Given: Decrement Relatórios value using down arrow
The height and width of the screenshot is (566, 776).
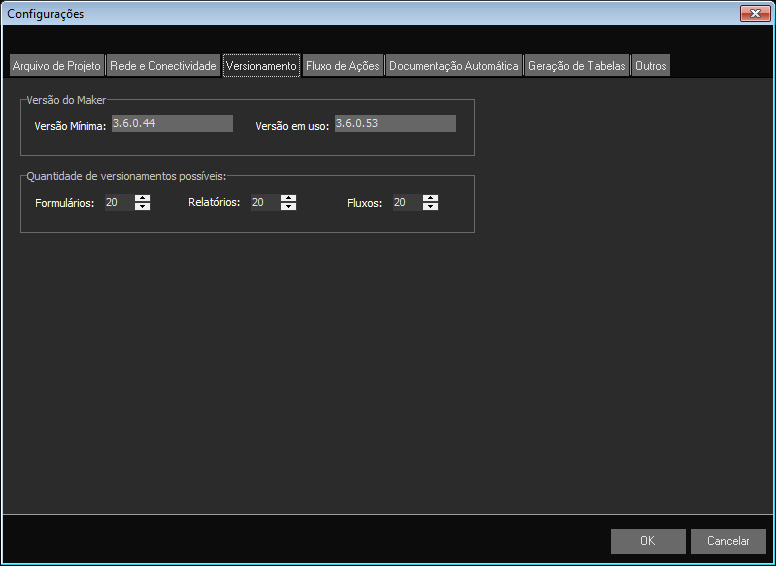Looking at the screenshot, I should (289, 207).
